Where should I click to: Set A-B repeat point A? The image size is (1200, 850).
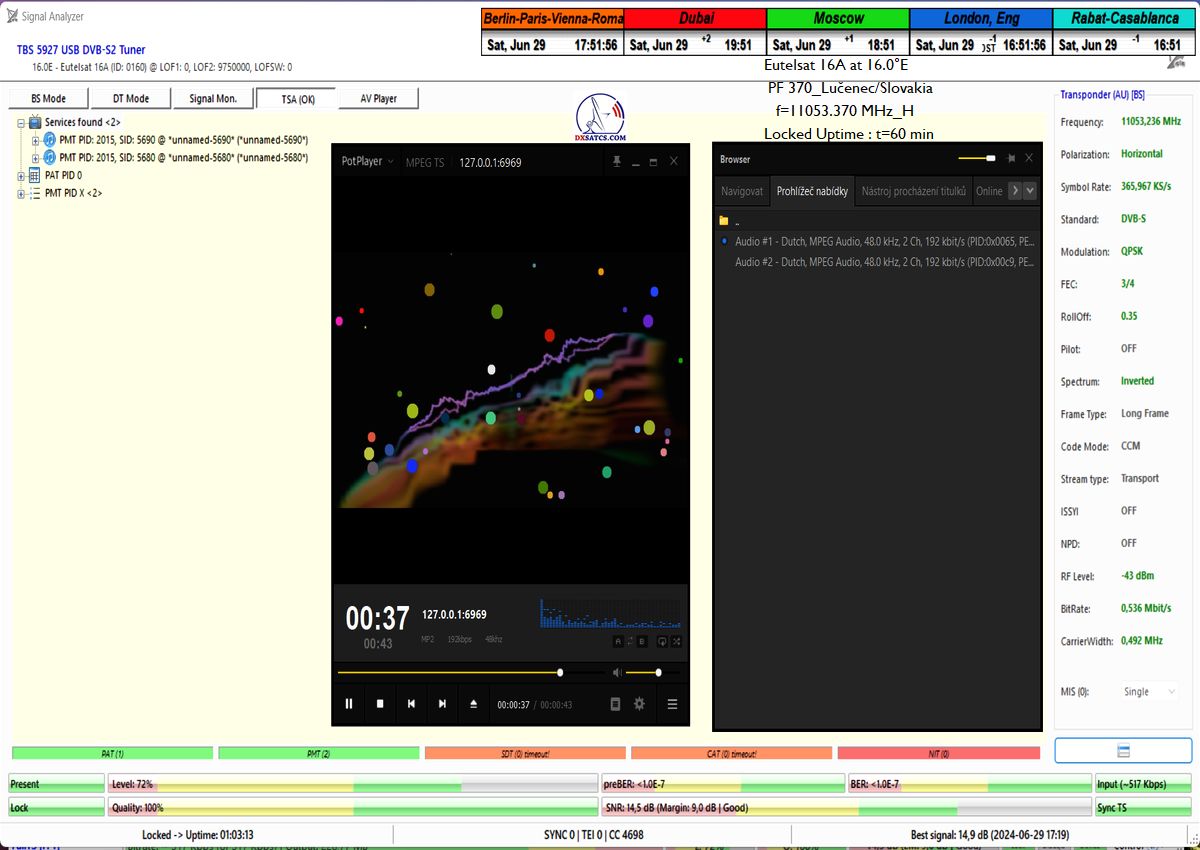pyautogui.click(x=618, y=642)
